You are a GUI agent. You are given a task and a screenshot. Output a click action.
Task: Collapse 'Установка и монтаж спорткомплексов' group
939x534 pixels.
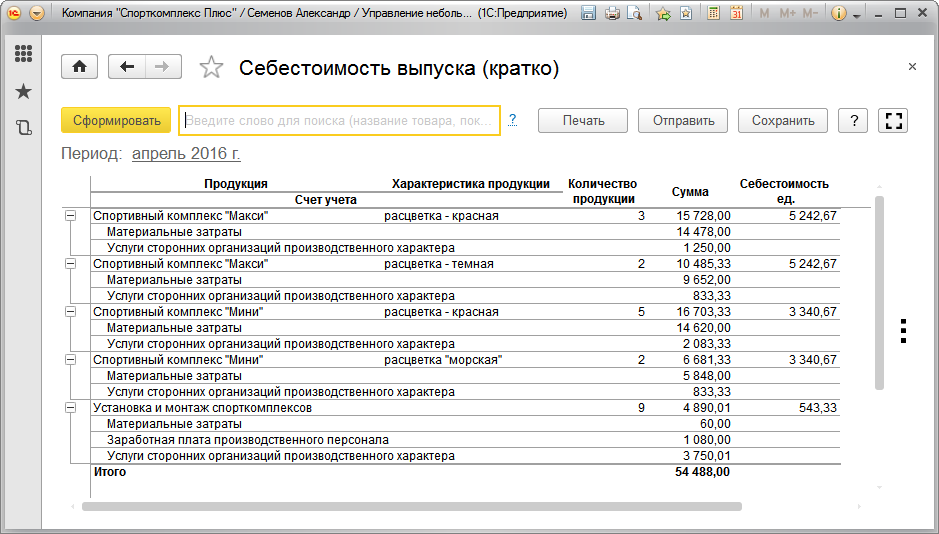click(x=70, y=408)
